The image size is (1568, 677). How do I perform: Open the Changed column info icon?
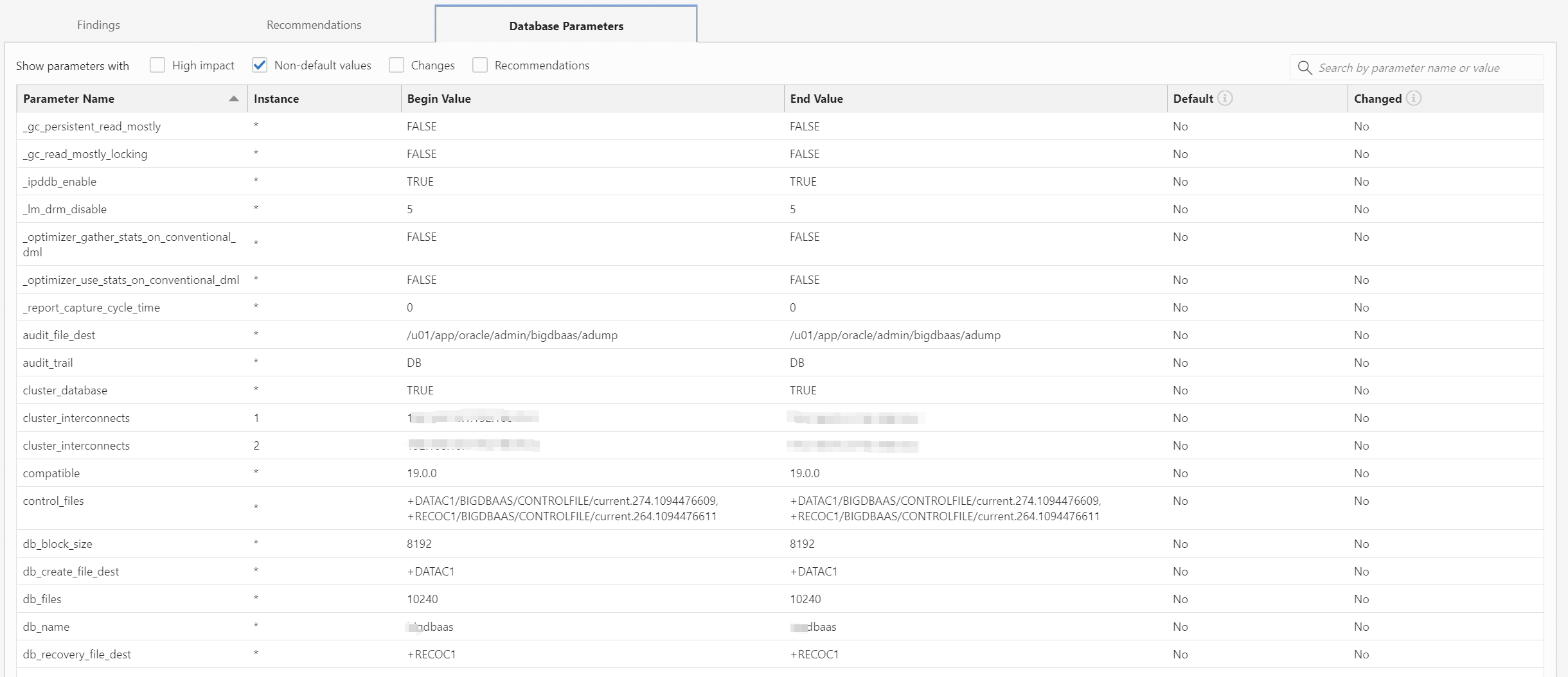1413,98
